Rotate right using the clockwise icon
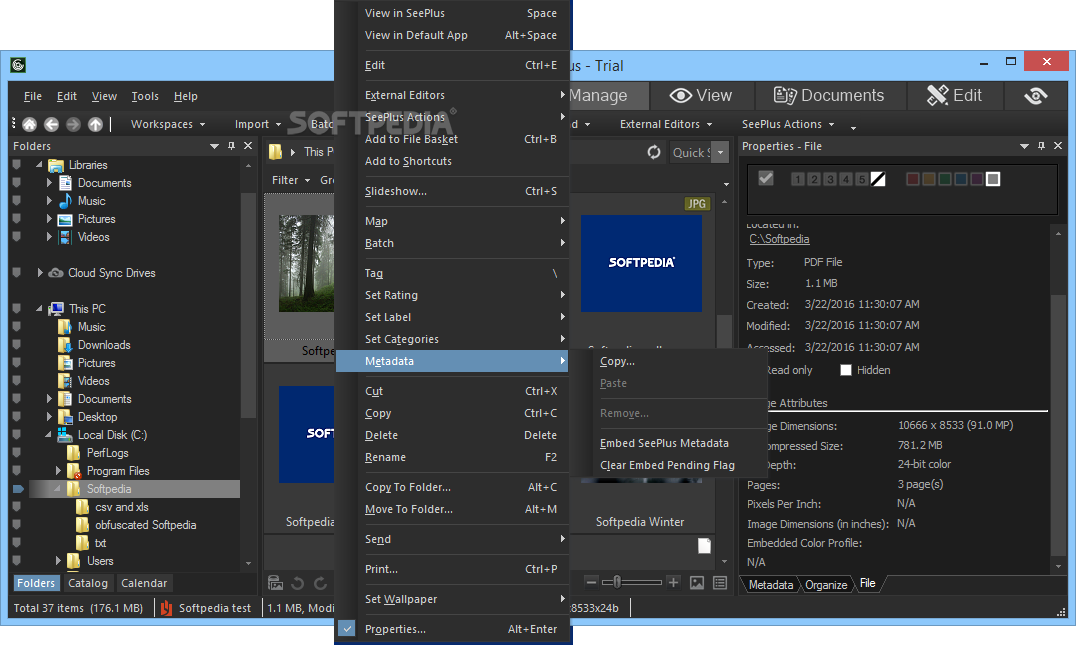Viewport: 1076px width, 645px height. 320,583
